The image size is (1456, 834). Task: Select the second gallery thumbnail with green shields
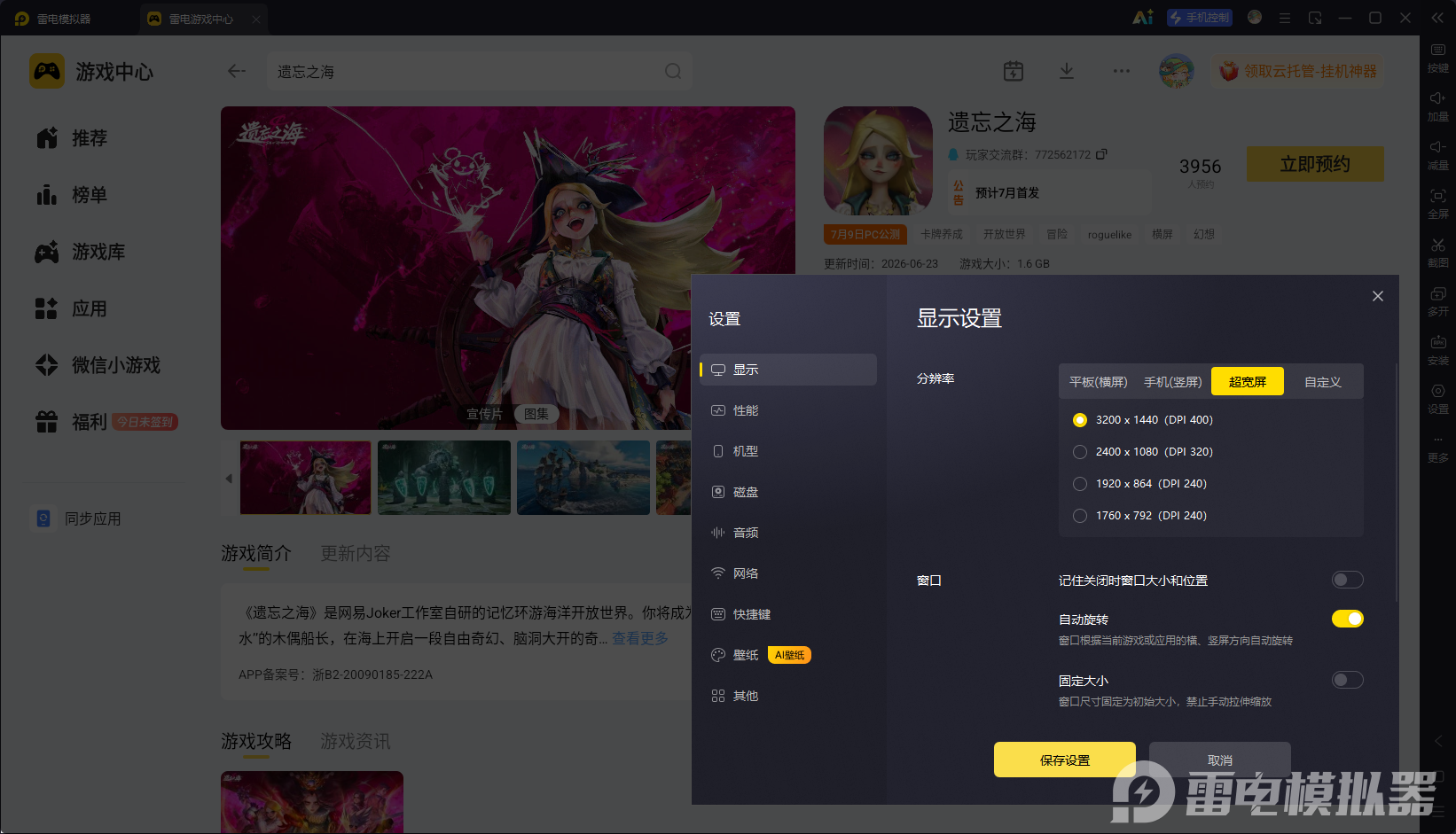point(444,478)
